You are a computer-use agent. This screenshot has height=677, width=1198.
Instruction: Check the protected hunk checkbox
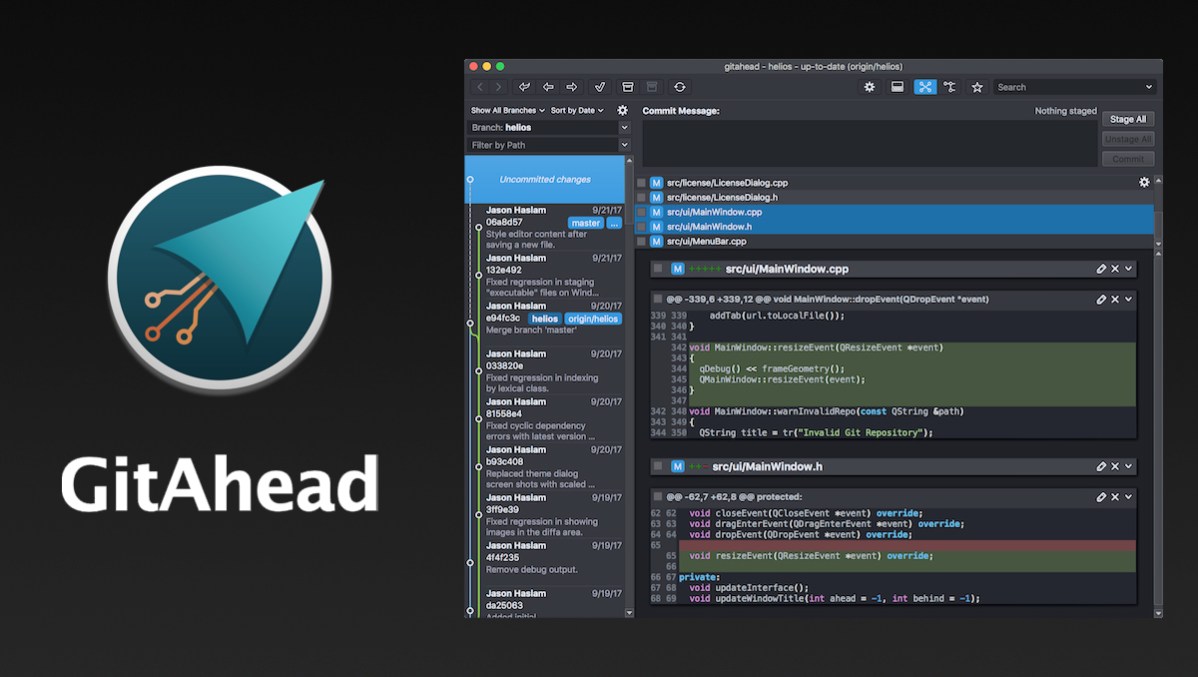click(x=658, y=497)
